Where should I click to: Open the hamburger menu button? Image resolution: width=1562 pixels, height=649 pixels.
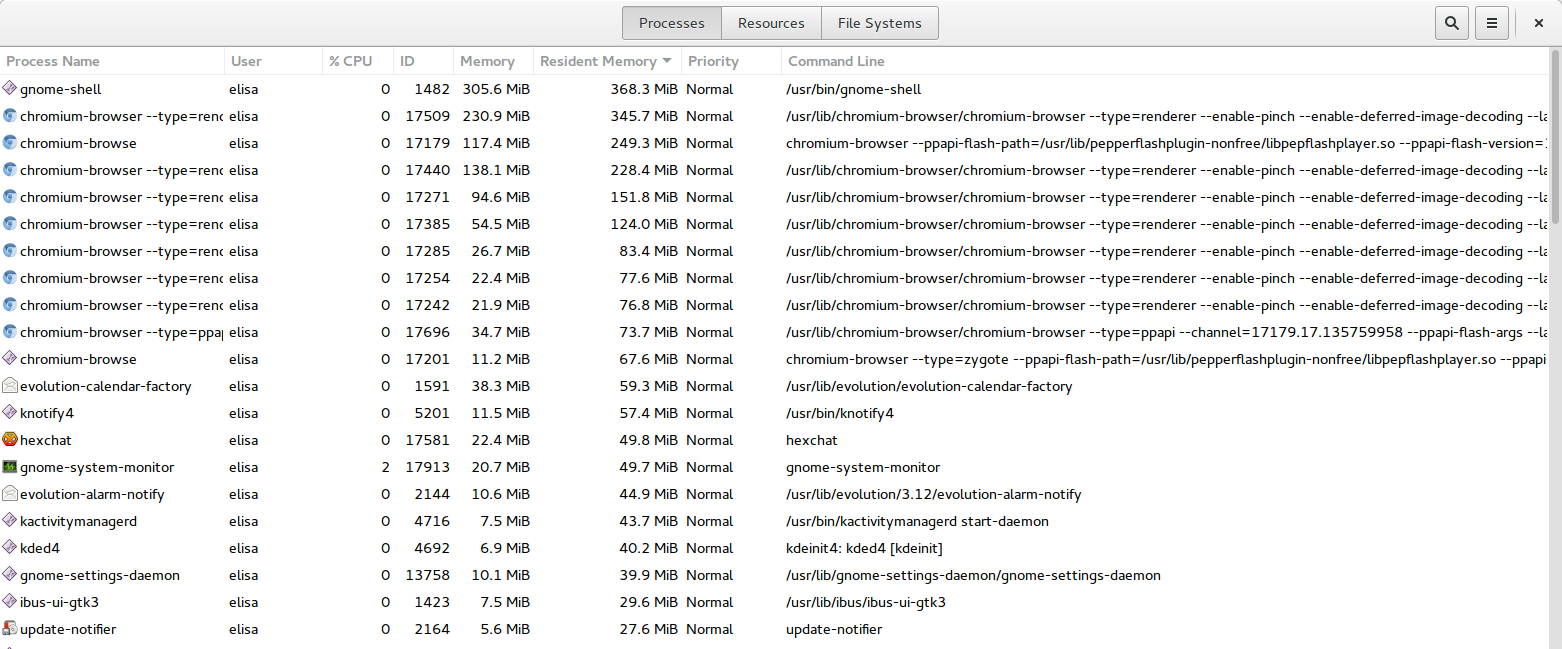point(1491,23)
